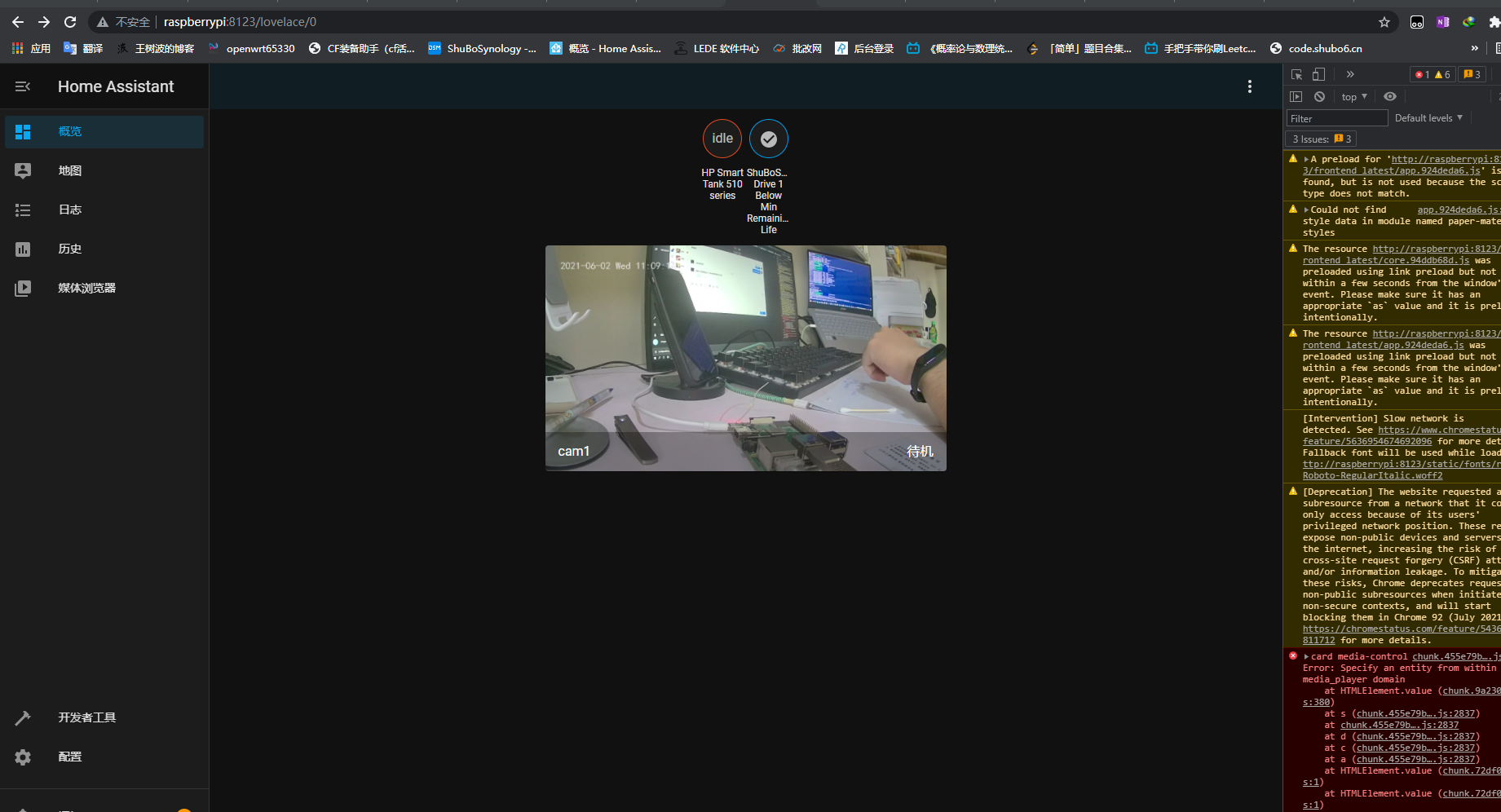1501x812 pixels.
Task: Clear the DevTools console output
Action: [1319, 96]
